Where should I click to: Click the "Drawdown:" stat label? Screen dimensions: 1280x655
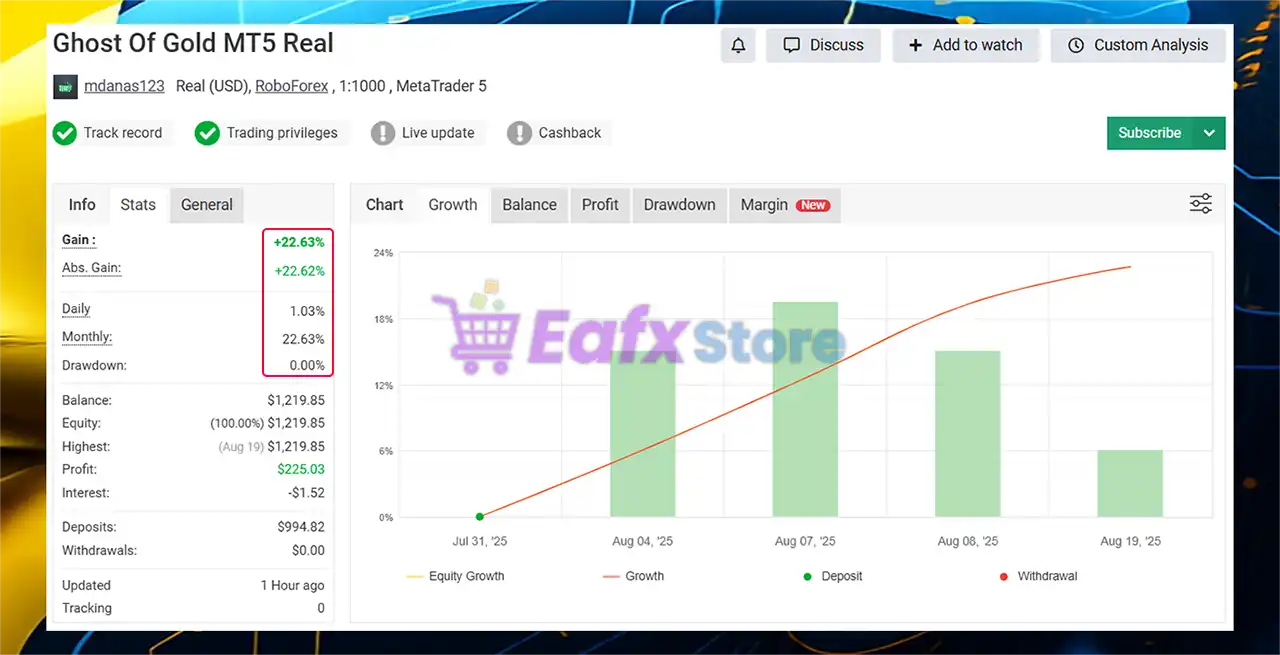pyautogui.click(x=94, y=366)
